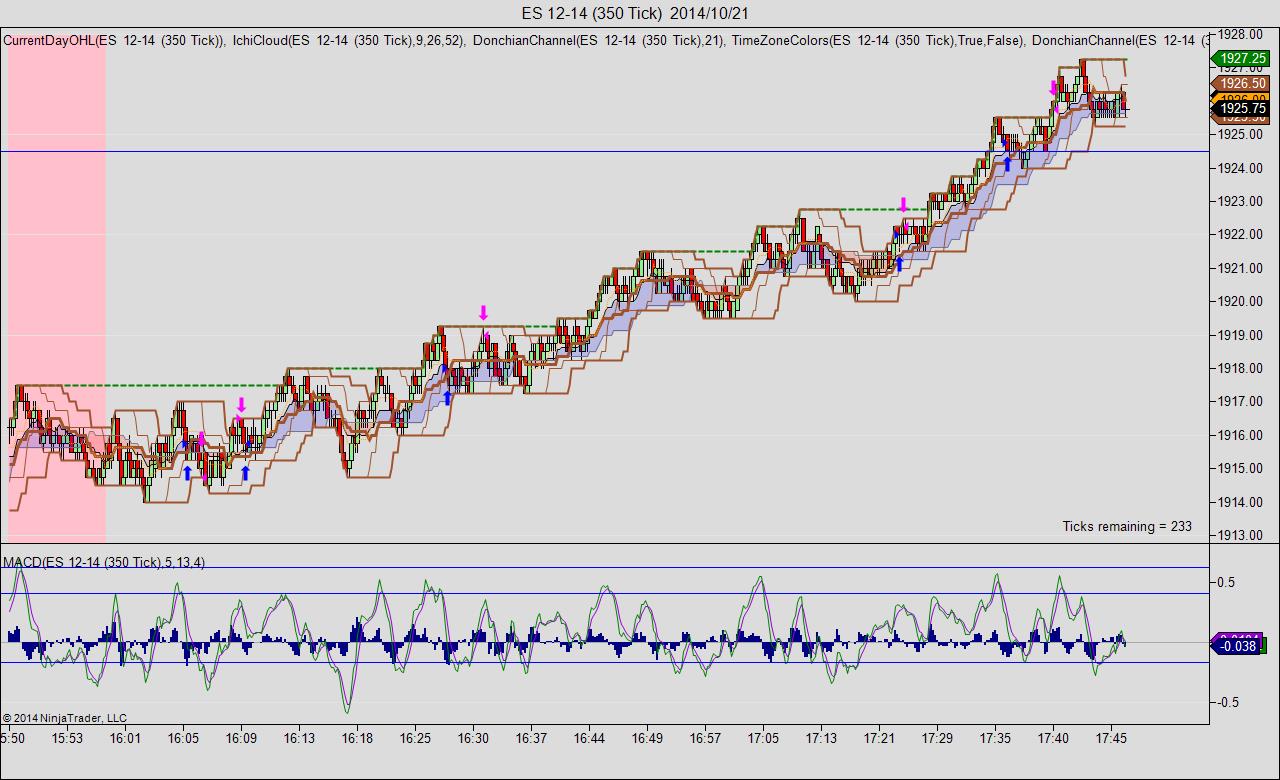Click the 16:57 time axis label
Screen dimensions: 1280x780
pyautogui.click(x=705, y=738)
